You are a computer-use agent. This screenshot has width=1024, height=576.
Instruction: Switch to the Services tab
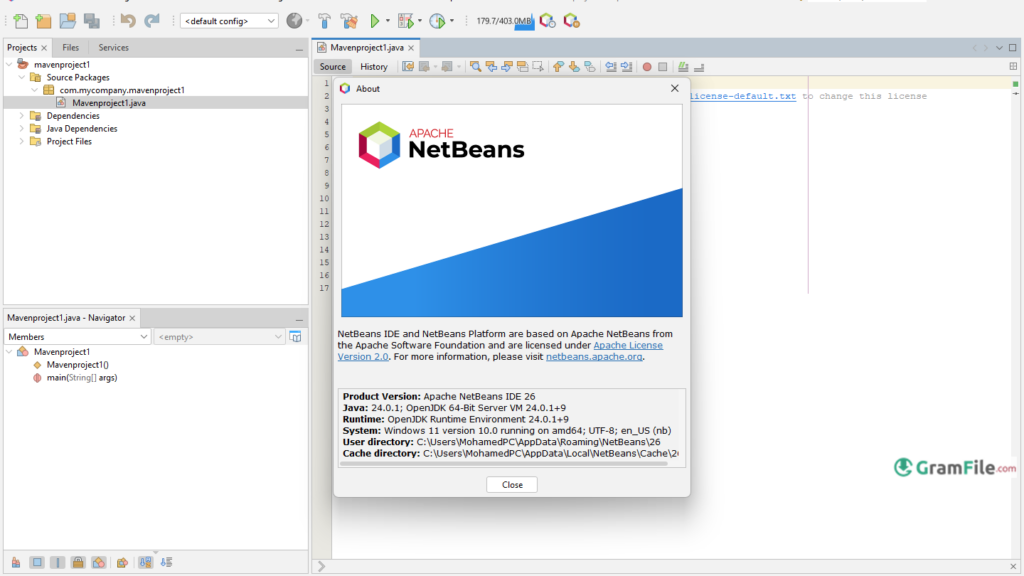point(114,48)
